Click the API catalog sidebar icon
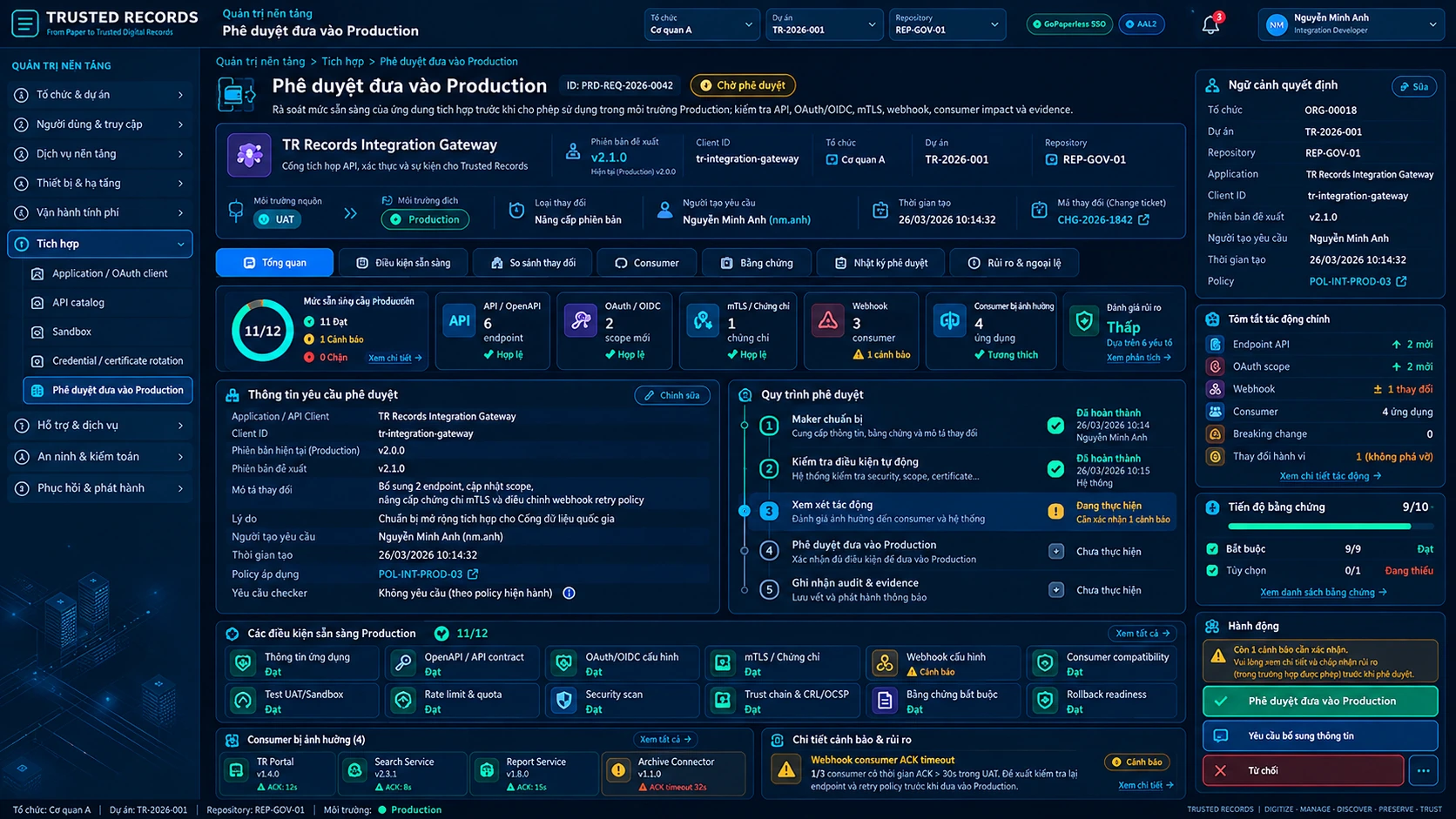The width and height of the screenshot is (1456, 819). point(37,303)
